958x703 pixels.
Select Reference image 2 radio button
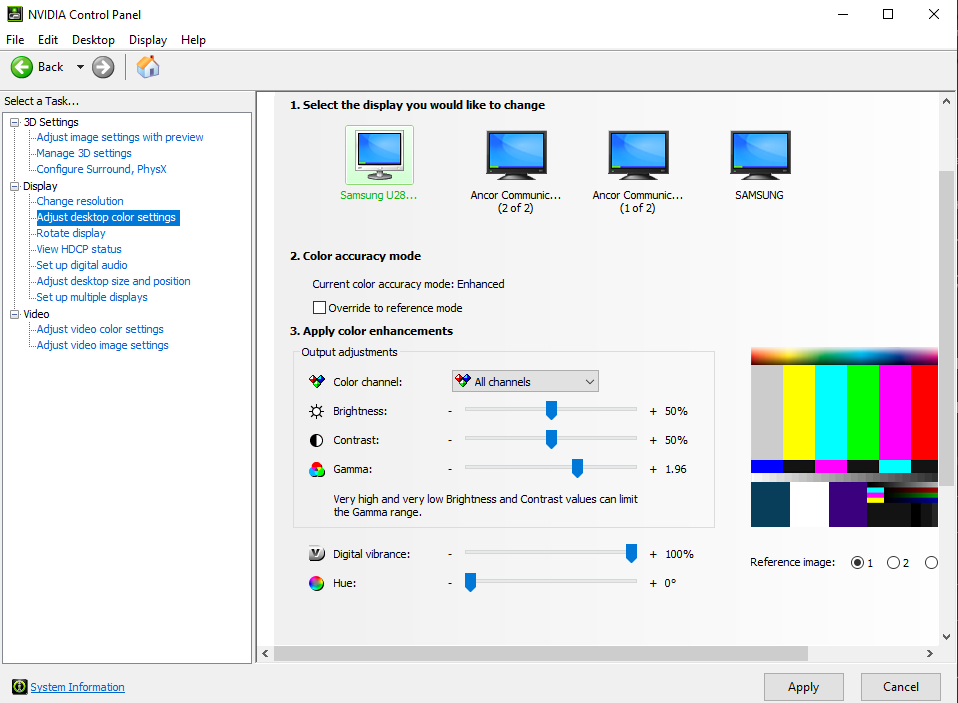click(893, 563)
